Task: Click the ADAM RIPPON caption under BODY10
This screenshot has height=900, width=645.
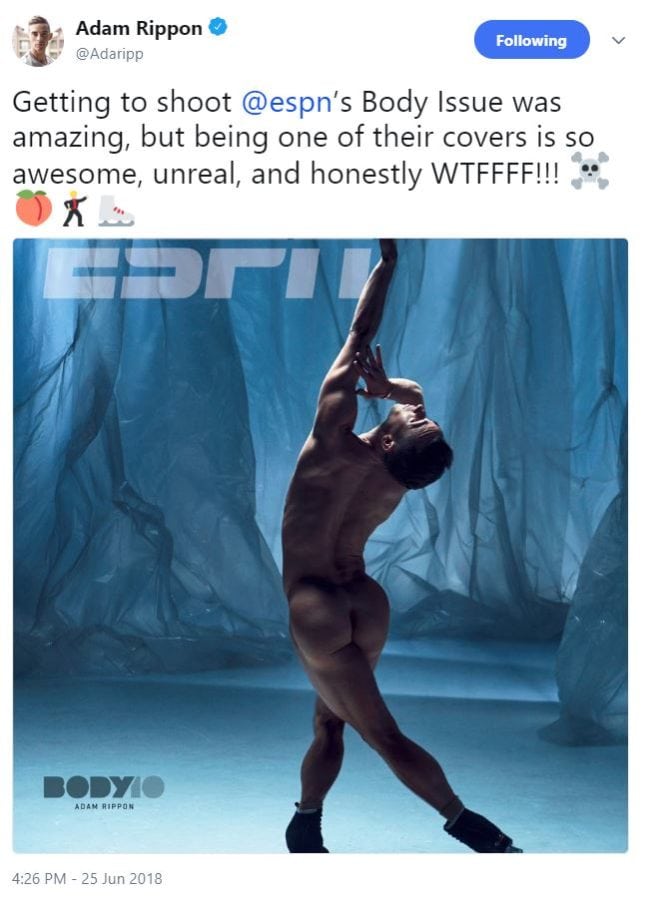Action: pos(104,806)
